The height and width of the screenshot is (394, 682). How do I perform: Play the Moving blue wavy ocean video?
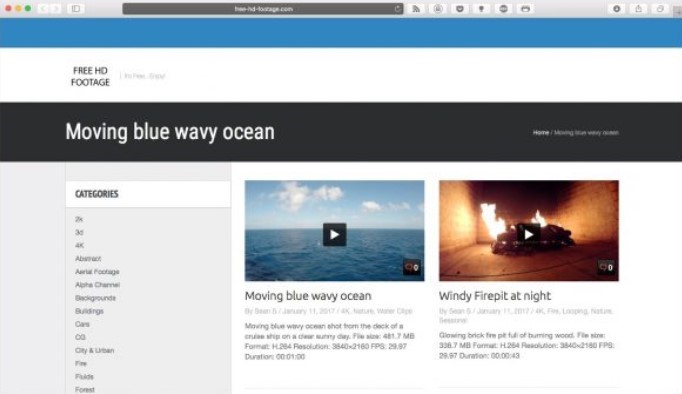tap(334, 234)
